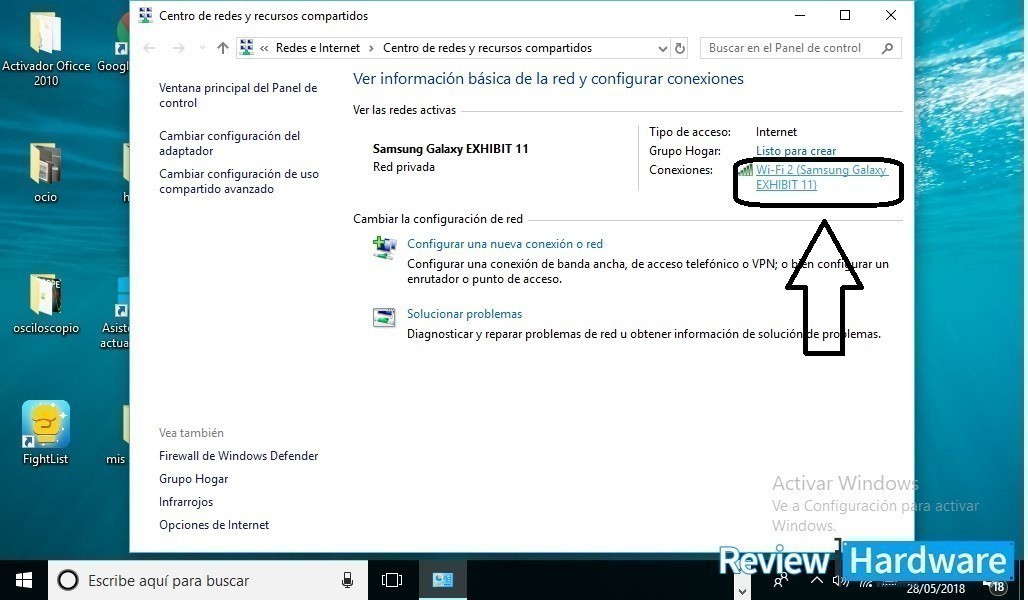The height and width of the screenshot is (600, 1028).
Task: Open recent locations dropdown arrow
Action: (202, 48)
